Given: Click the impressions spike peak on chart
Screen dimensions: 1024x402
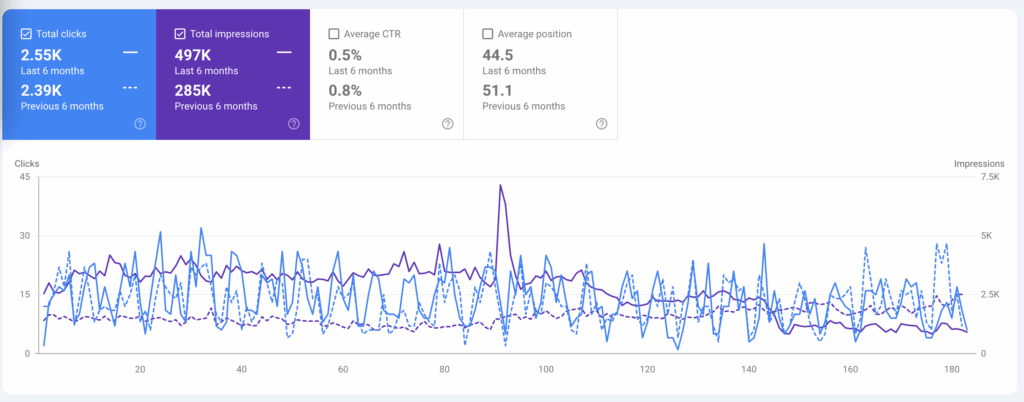Looking at the screenshot, I should tap(500, 186).
